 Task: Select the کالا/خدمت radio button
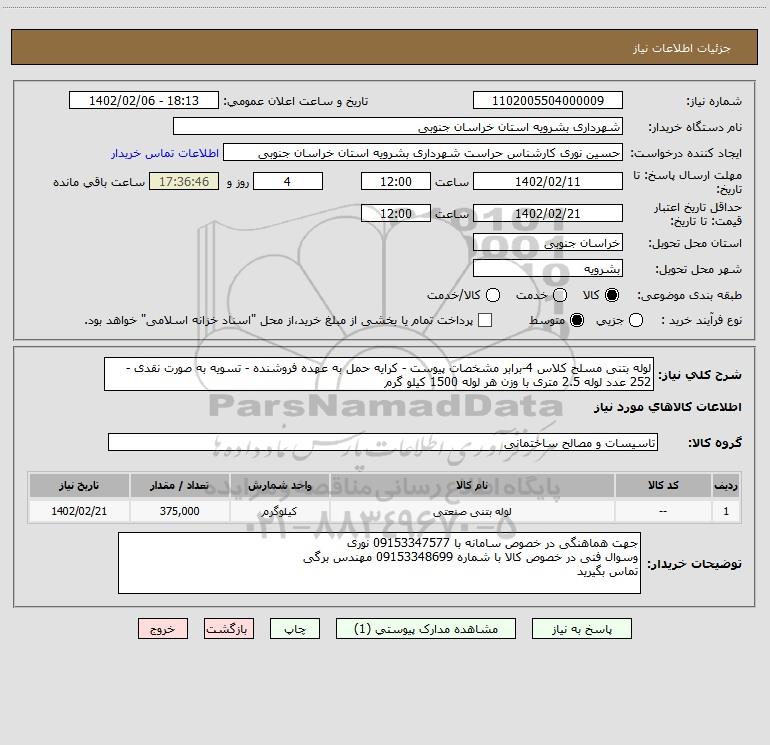pyautogui.click(x=493, y=295)
